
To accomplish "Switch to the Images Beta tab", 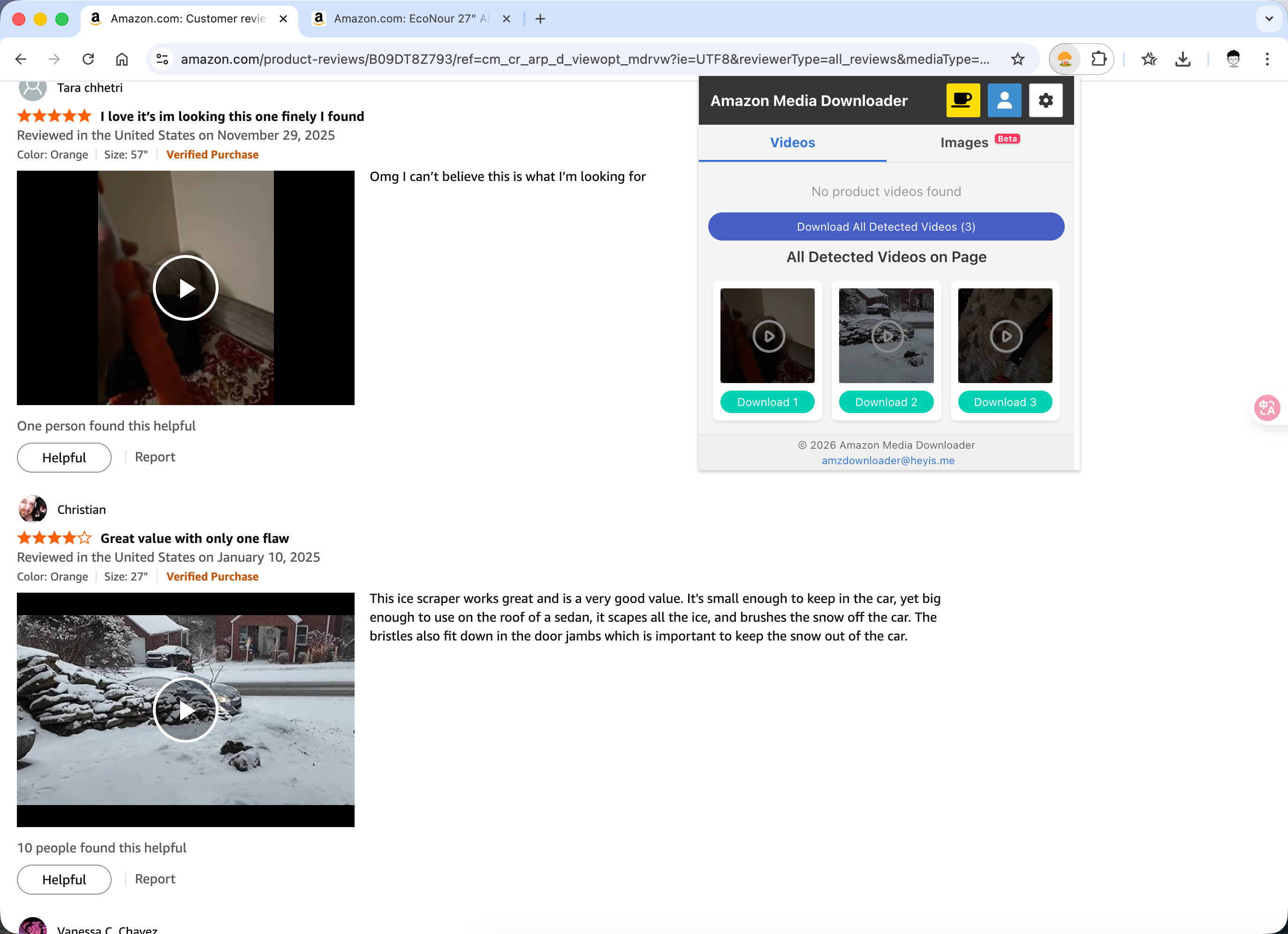I will 964,143.
